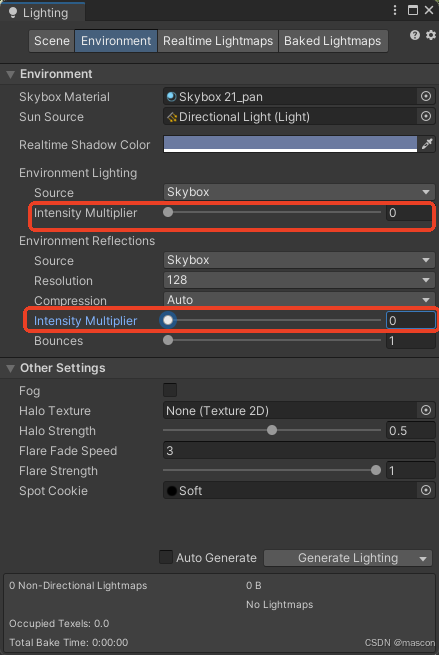Open the Lighting window three-dot options menu
439x655 pixels.
click(x=395, y=10)
